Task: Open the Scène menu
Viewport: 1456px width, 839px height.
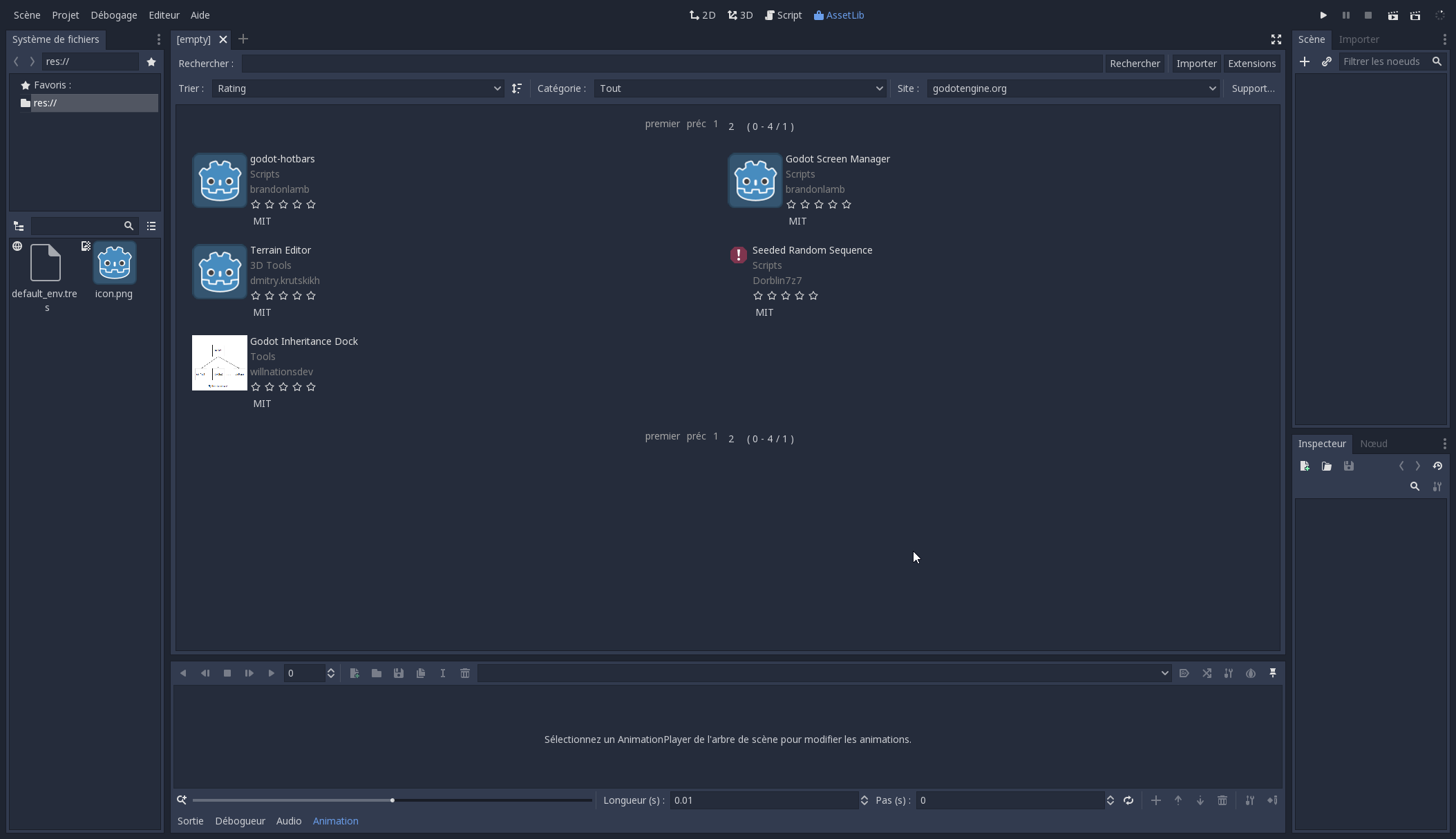Action: pyautogui.click(x=27, y=15)
